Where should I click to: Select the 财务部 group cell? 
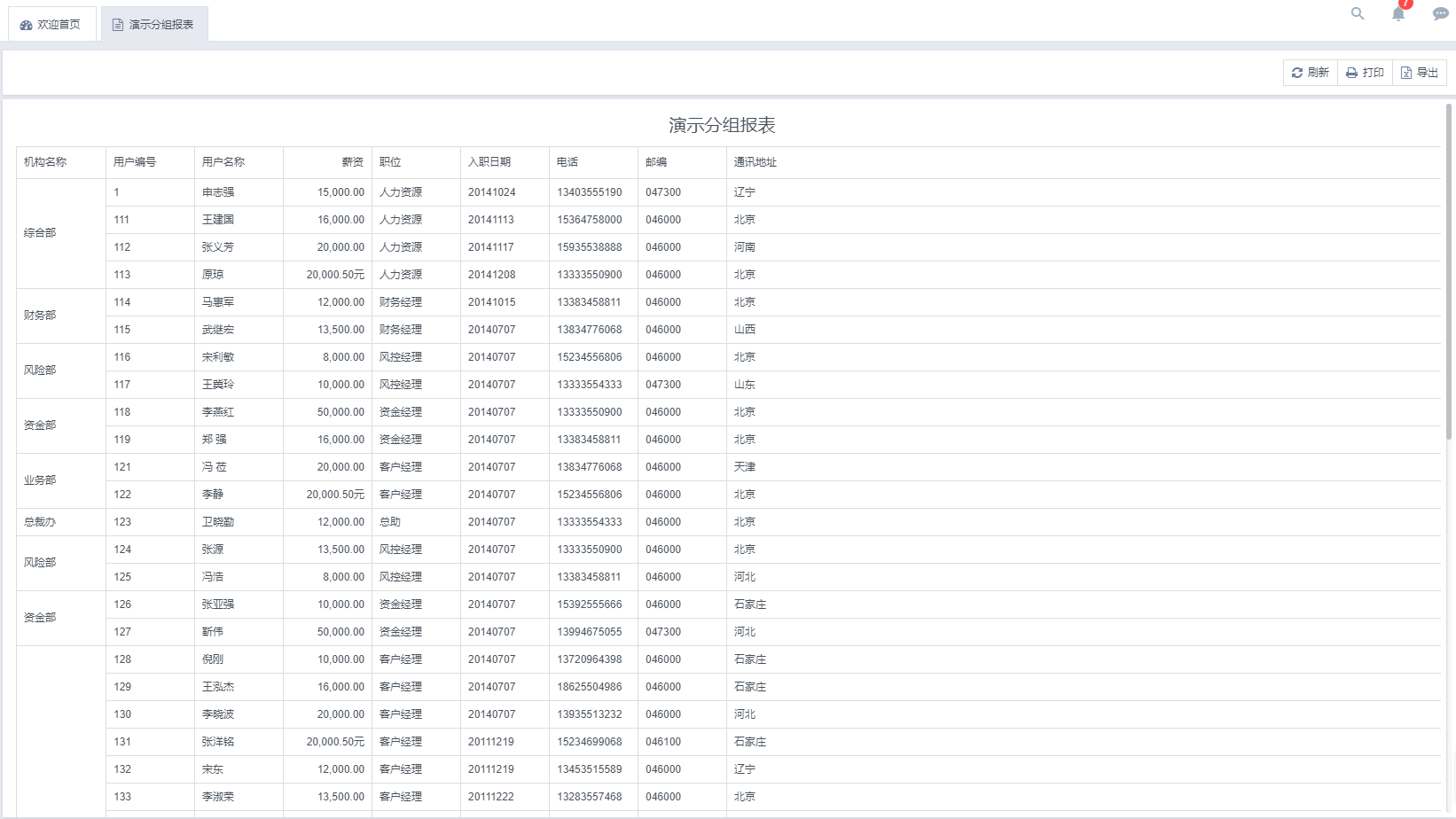click(40, 316)
